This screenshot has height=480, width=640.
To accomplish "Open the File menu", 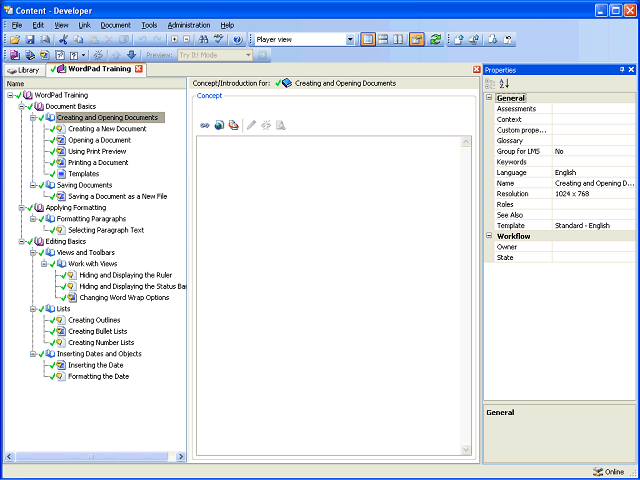I will coord(17,25).
